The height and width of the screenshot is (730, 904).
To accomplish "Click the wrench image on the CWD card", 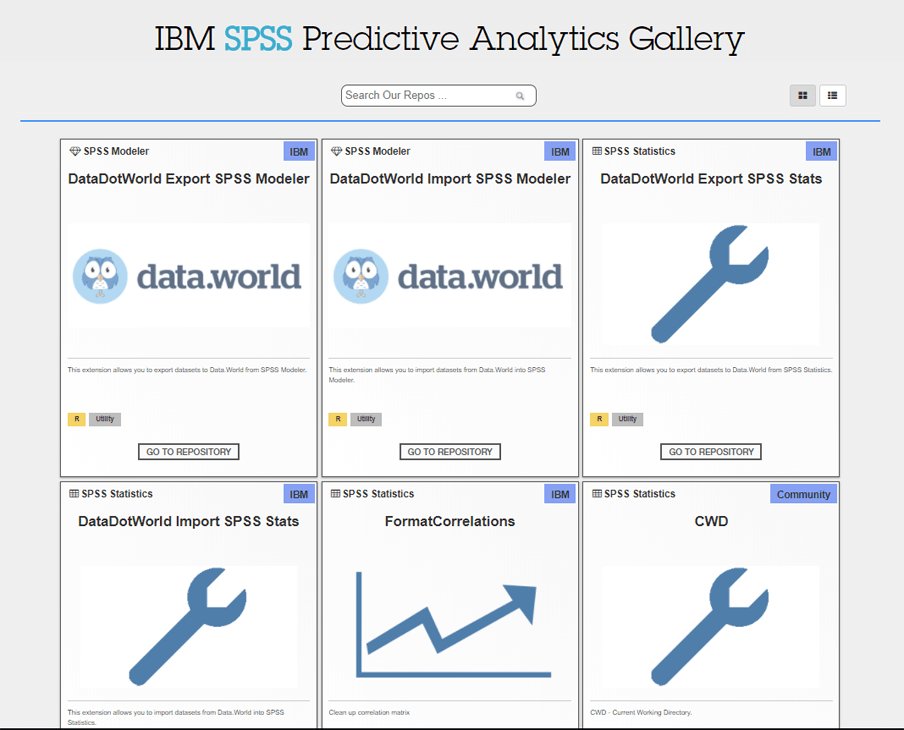I will pos(710,626).
